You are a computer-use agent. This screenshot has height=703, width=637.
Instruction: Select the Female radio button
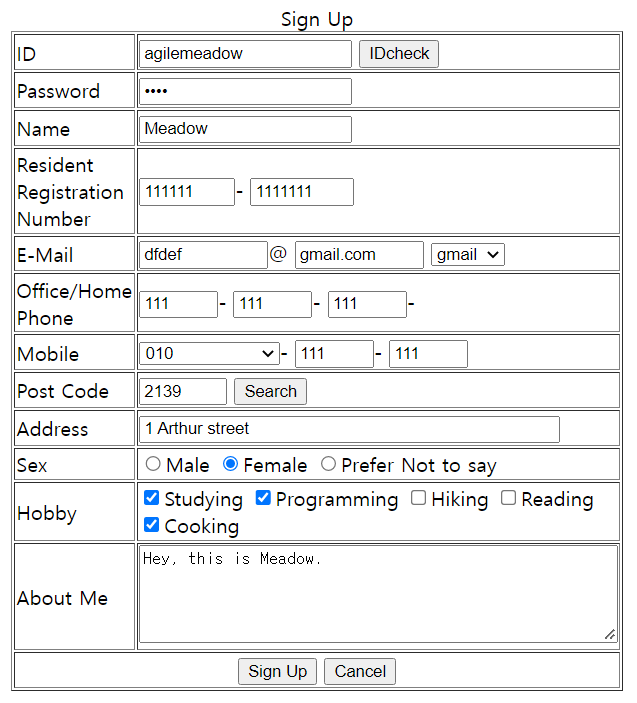point(230,464)
